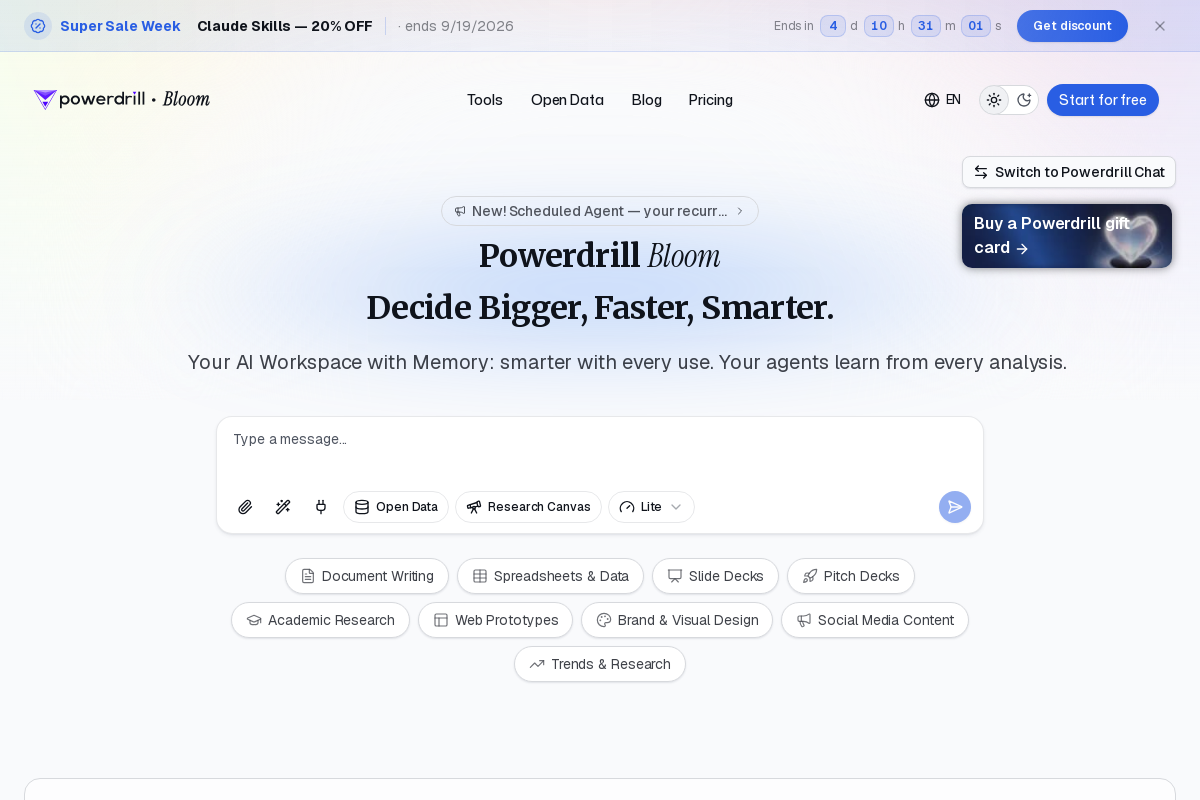Go to the Blog page
The height and width of the screenshot is (800, 1200).
tap(647, 100)
